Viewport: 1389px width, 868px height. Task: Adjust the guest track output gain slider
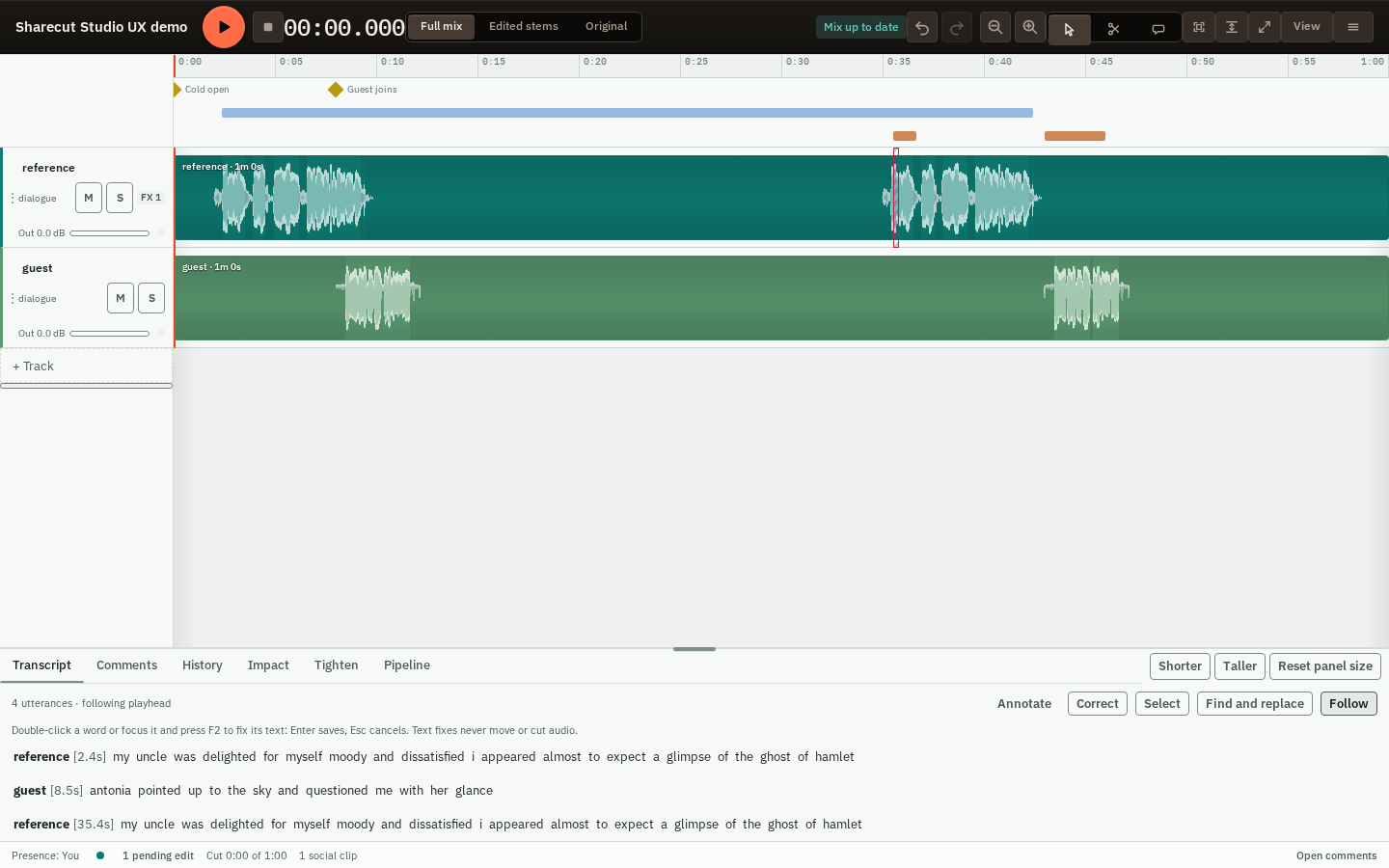[109, 334]
